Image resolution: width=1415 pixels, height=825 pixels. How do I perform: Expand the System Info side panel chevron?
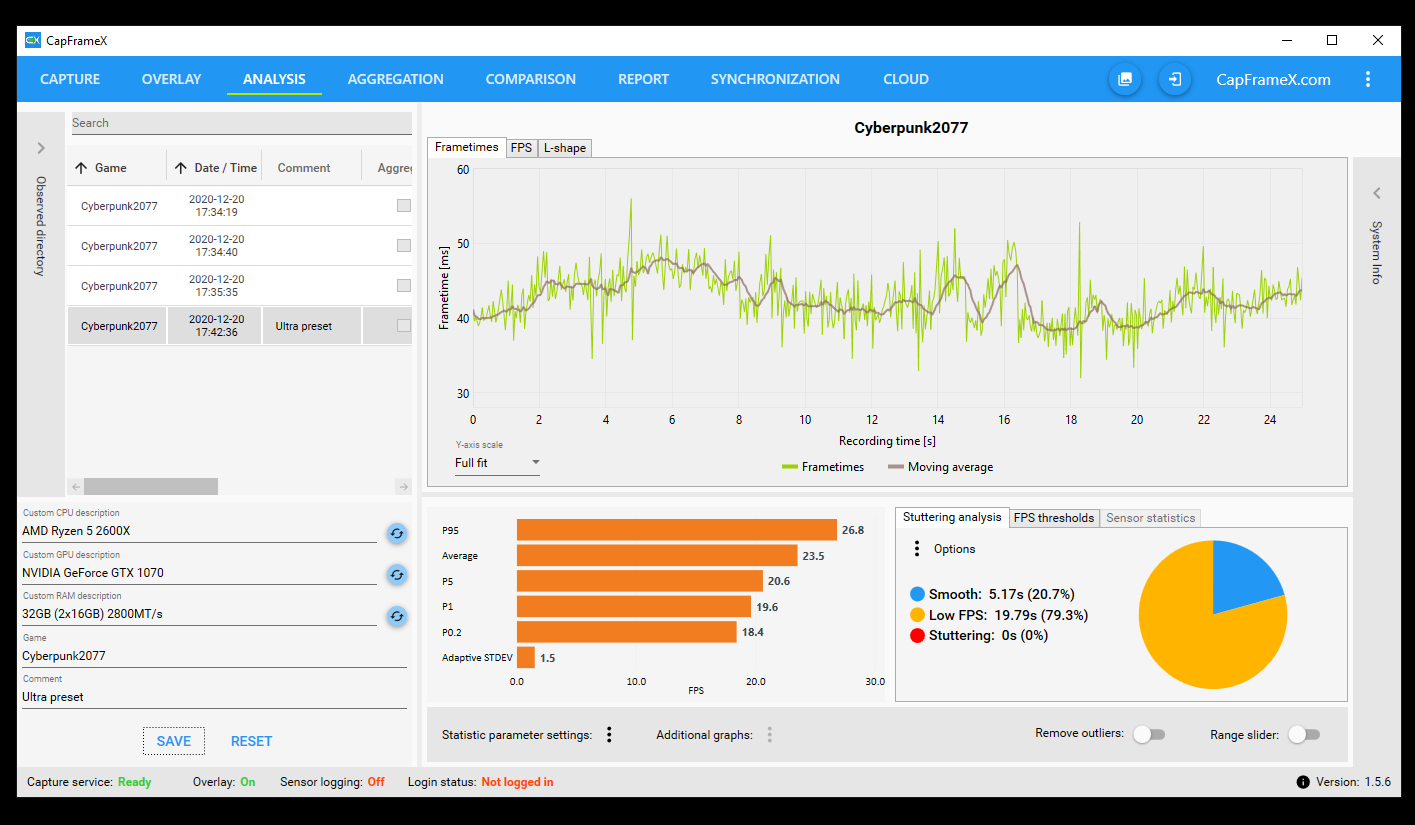click(1376, 193)
